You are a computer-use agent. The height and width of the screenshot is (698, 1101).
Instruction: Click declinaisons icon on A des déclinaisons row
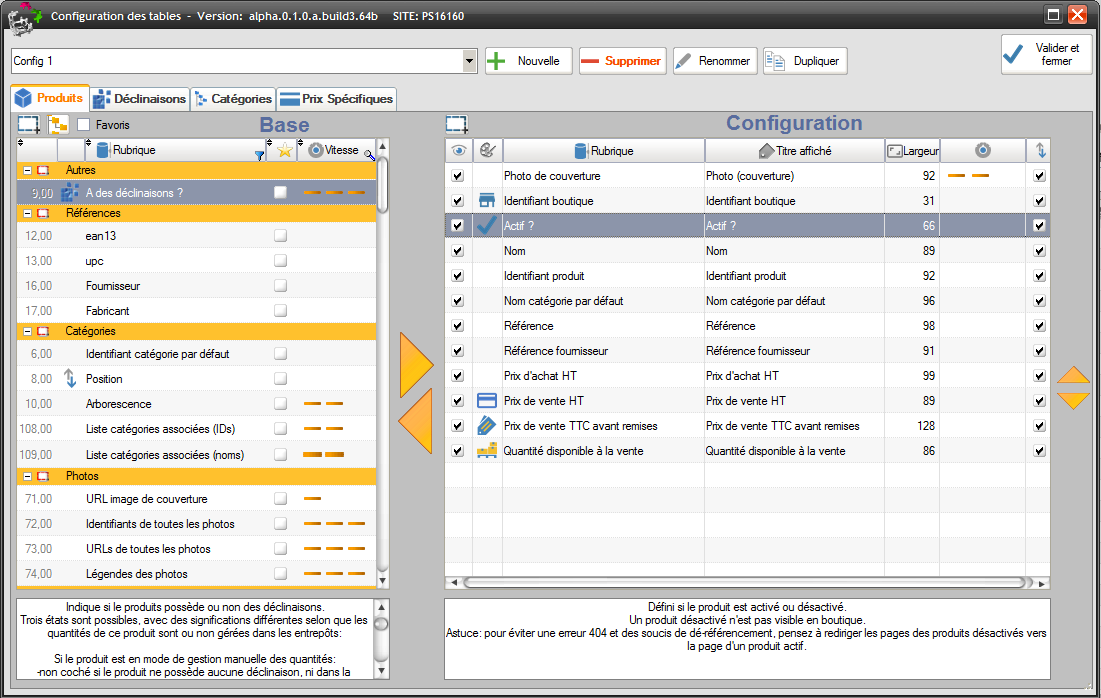coord(70,192)
